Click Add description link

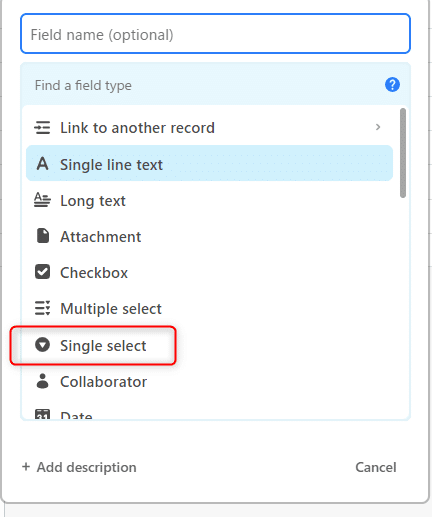coord(79,467)
